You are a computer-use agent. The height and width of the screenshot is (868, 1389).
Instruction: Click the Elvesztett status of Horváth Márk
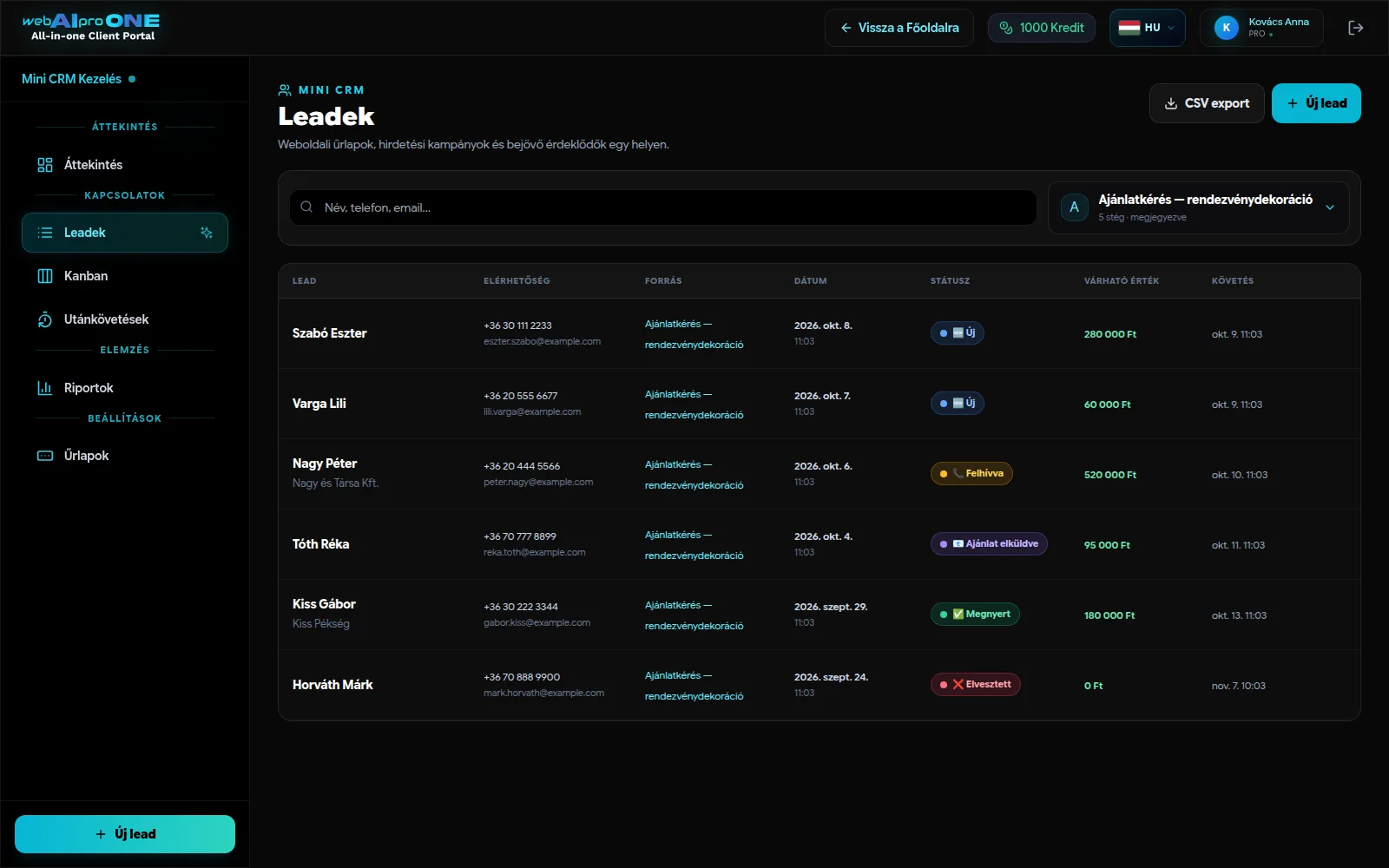click(976, 685)
